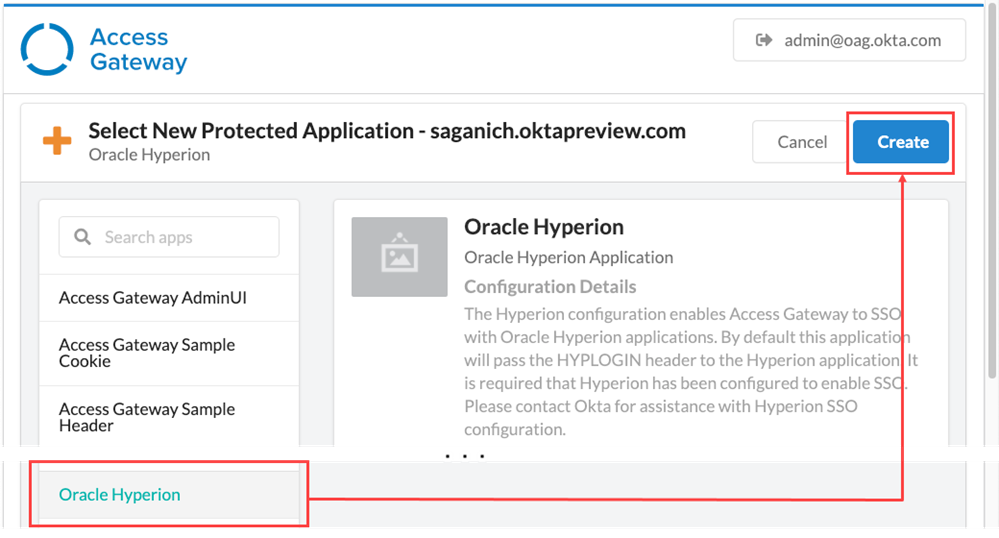Viewport: 999px width, 538px height.
Task: Select Access Gateway AdminUI from list
Action: (x=152, y=298)
